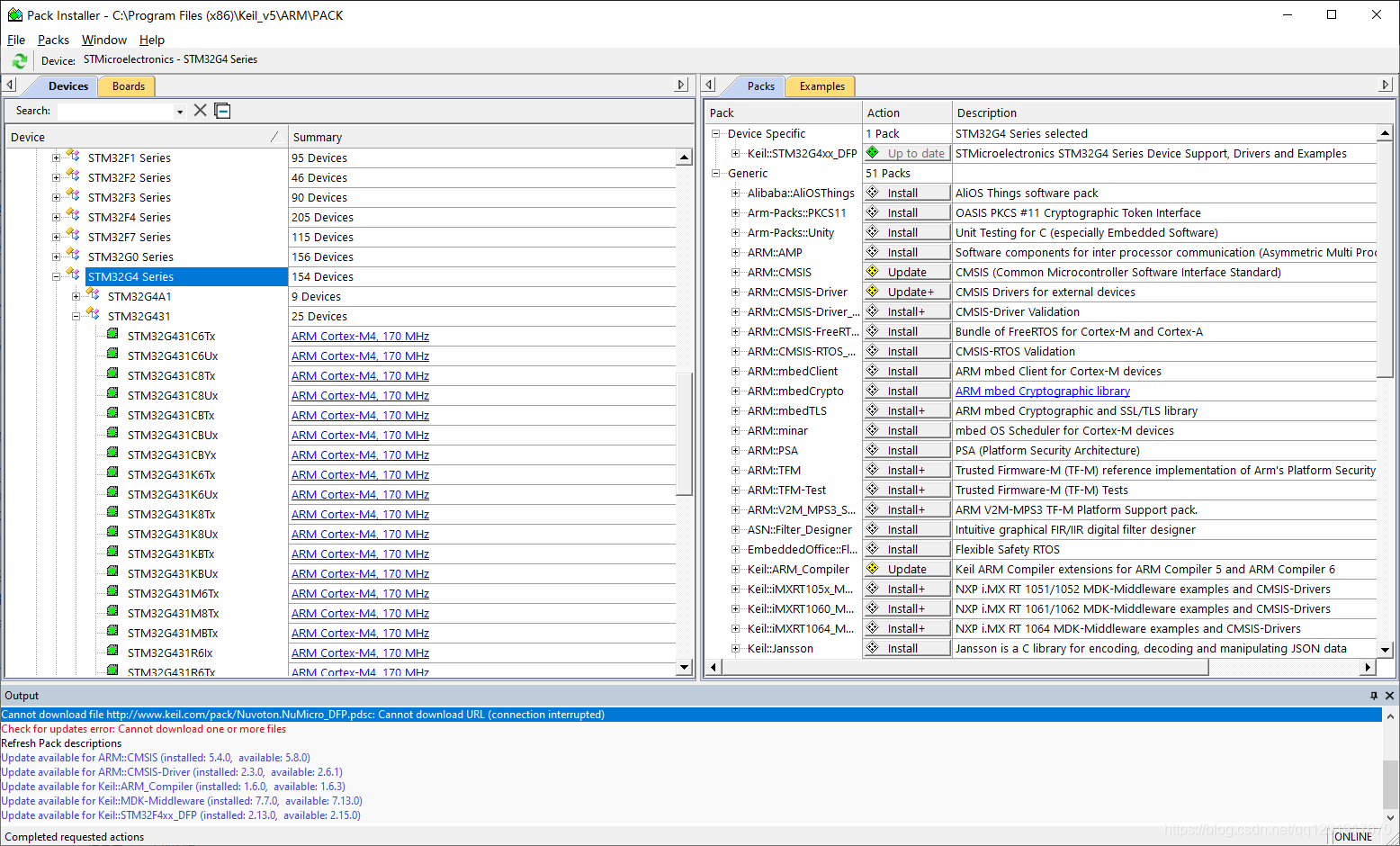Click the green Refresh packs icon
Viewport: 1400px width, 846px height.
click(20, 60)
